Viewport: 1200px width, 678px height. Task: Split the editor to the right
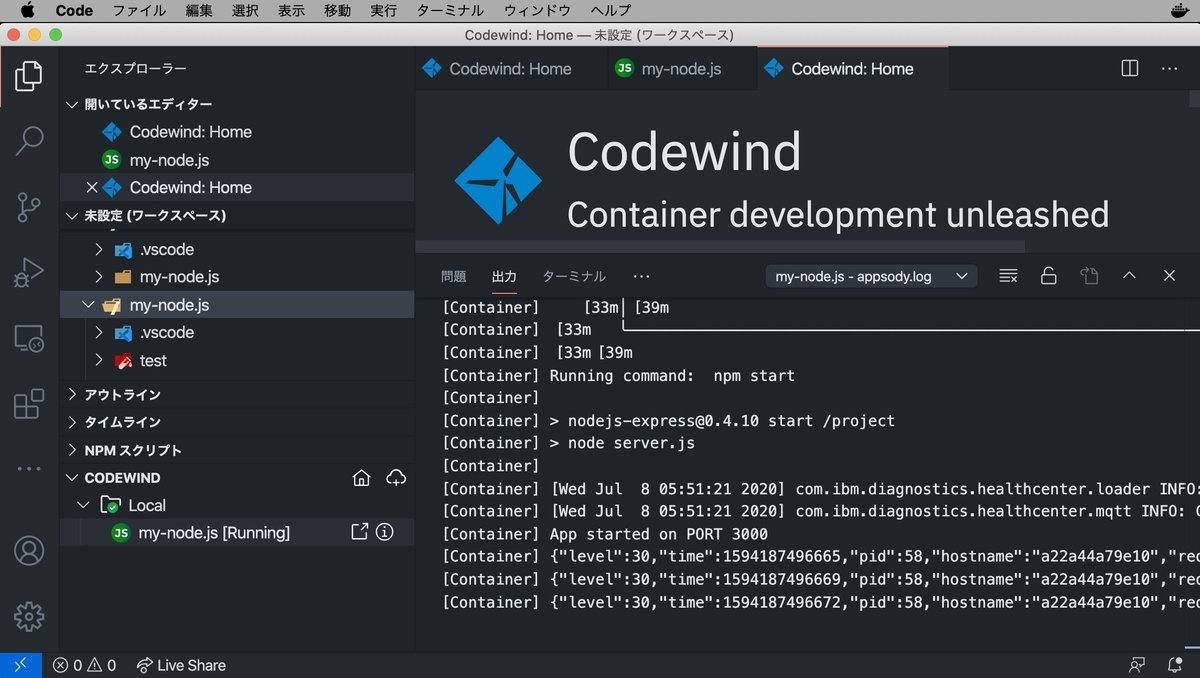[x=1130, y=69]
